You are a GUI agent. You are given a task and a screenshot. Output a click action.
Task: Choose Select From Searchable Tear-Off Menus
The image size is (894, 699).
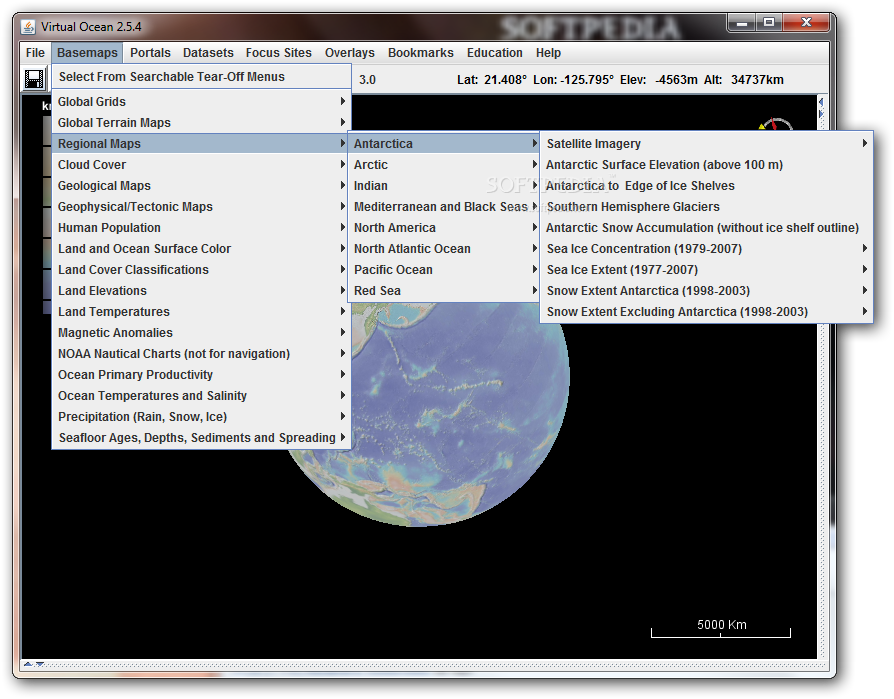click(201, 77)
